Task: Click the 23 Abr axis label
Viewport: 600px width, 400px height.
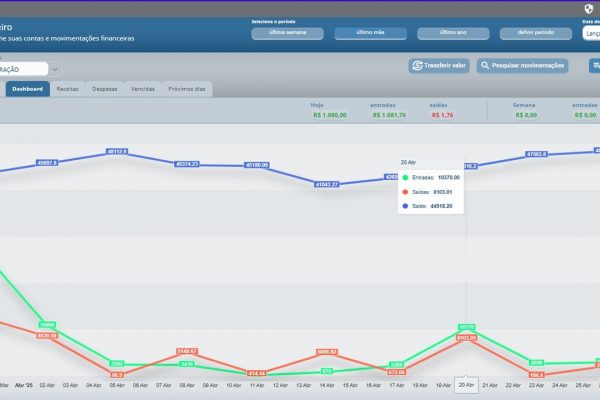Action: click(536, 385)
